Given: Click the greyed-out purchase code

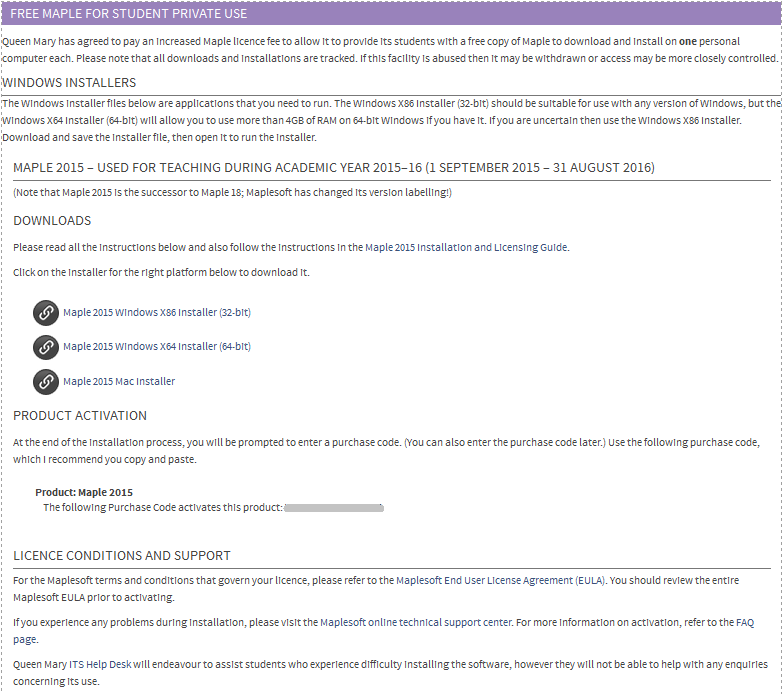Looking at the screenshot, I should click(334, 508).
